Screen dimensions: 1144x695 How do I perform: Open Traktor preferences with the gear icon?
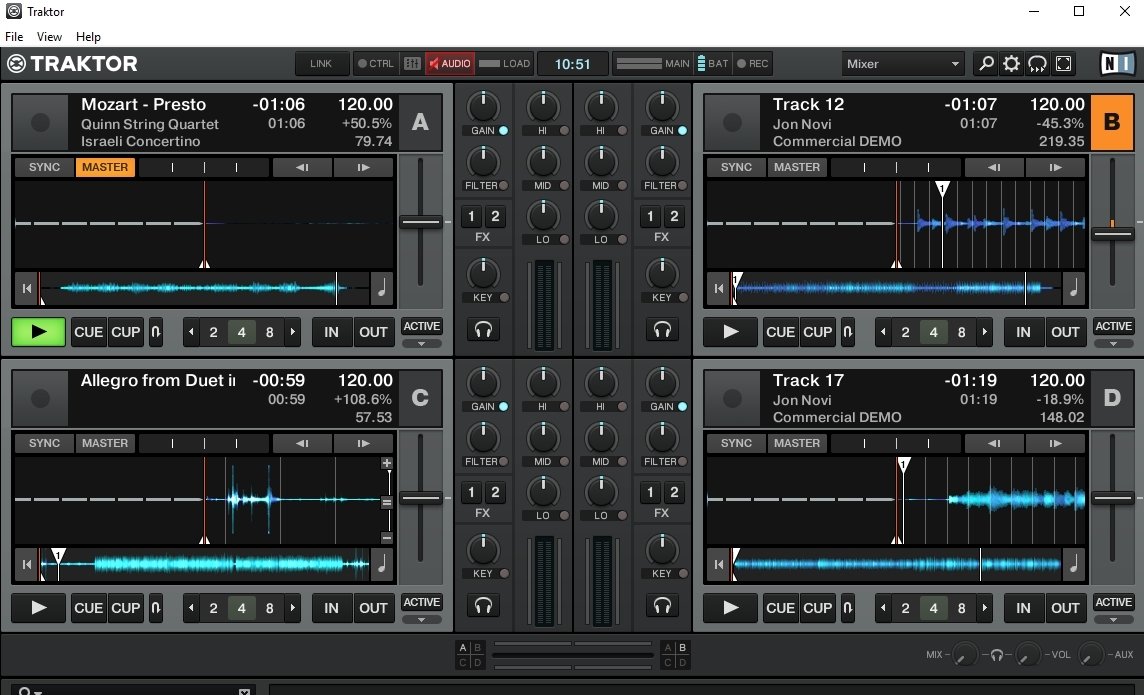[1011, 63]
